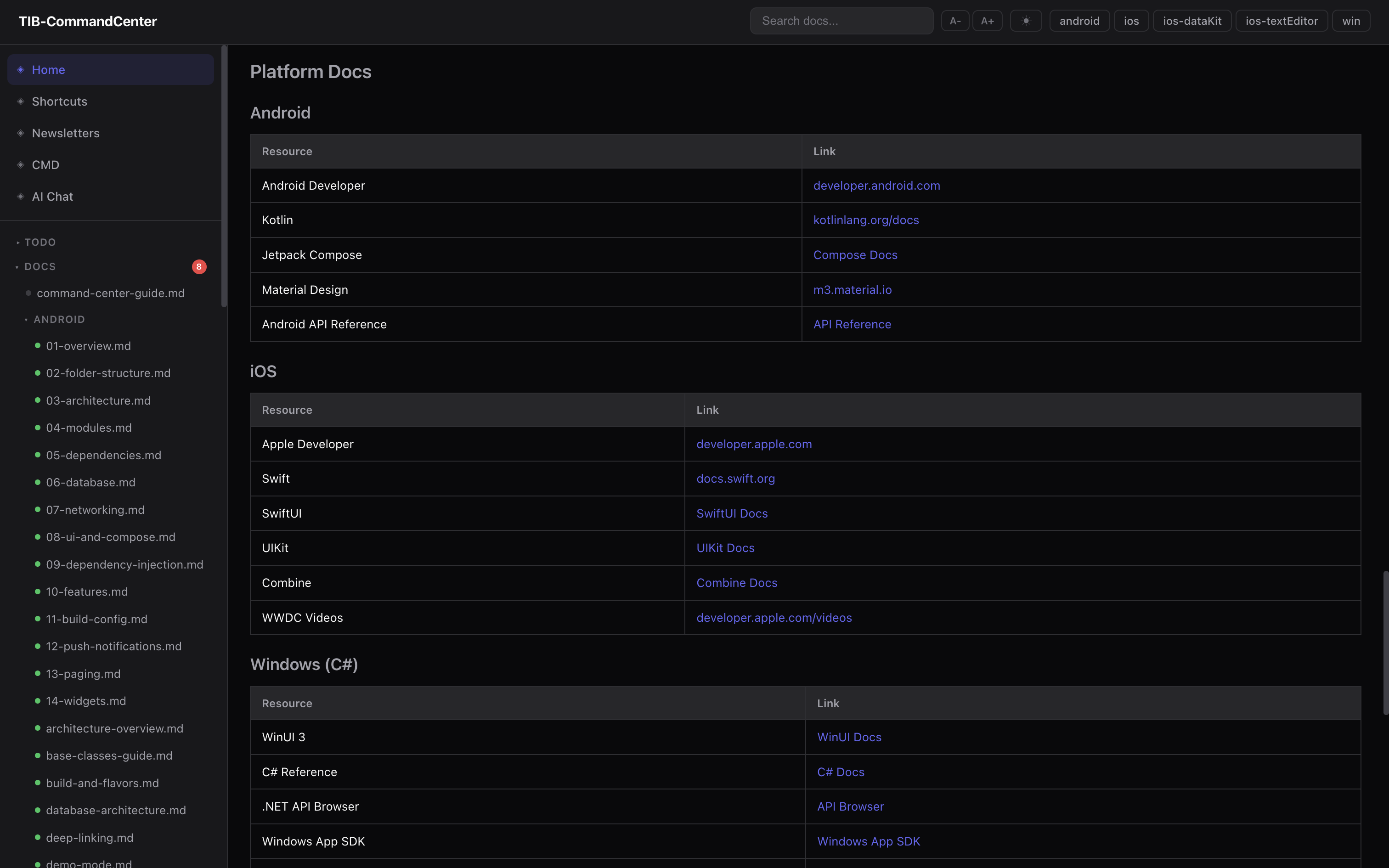The image size is (1389, 868).
Task: Click the Newsletters diamond icon
Action: pos(21,133)
